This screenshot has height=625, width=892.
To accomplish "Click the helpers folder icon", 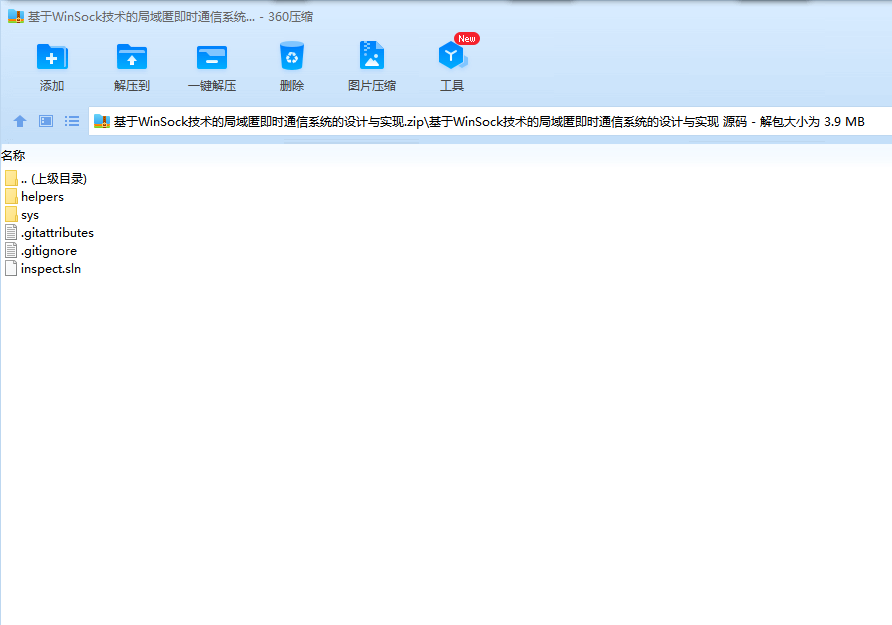I will [x=11, y=197].
